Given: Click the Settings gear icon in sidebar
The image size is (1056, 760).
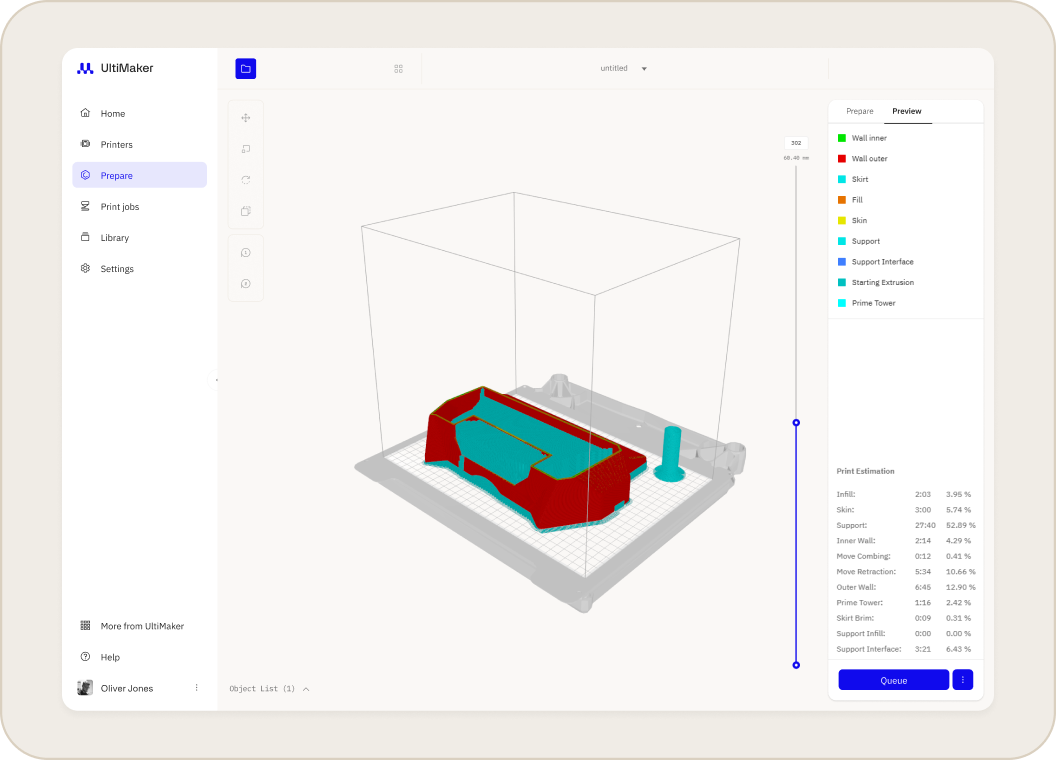Looking at the screenshot, I should coord(86,268).
